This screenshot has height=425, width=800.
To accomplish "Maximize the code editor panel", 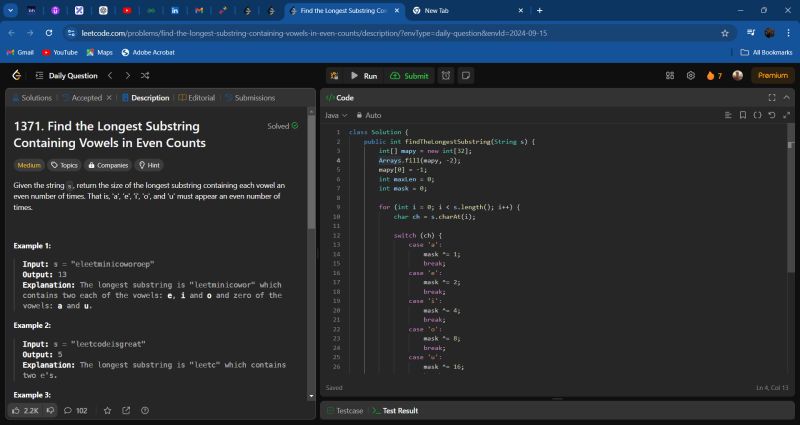I will pos(771,98).
